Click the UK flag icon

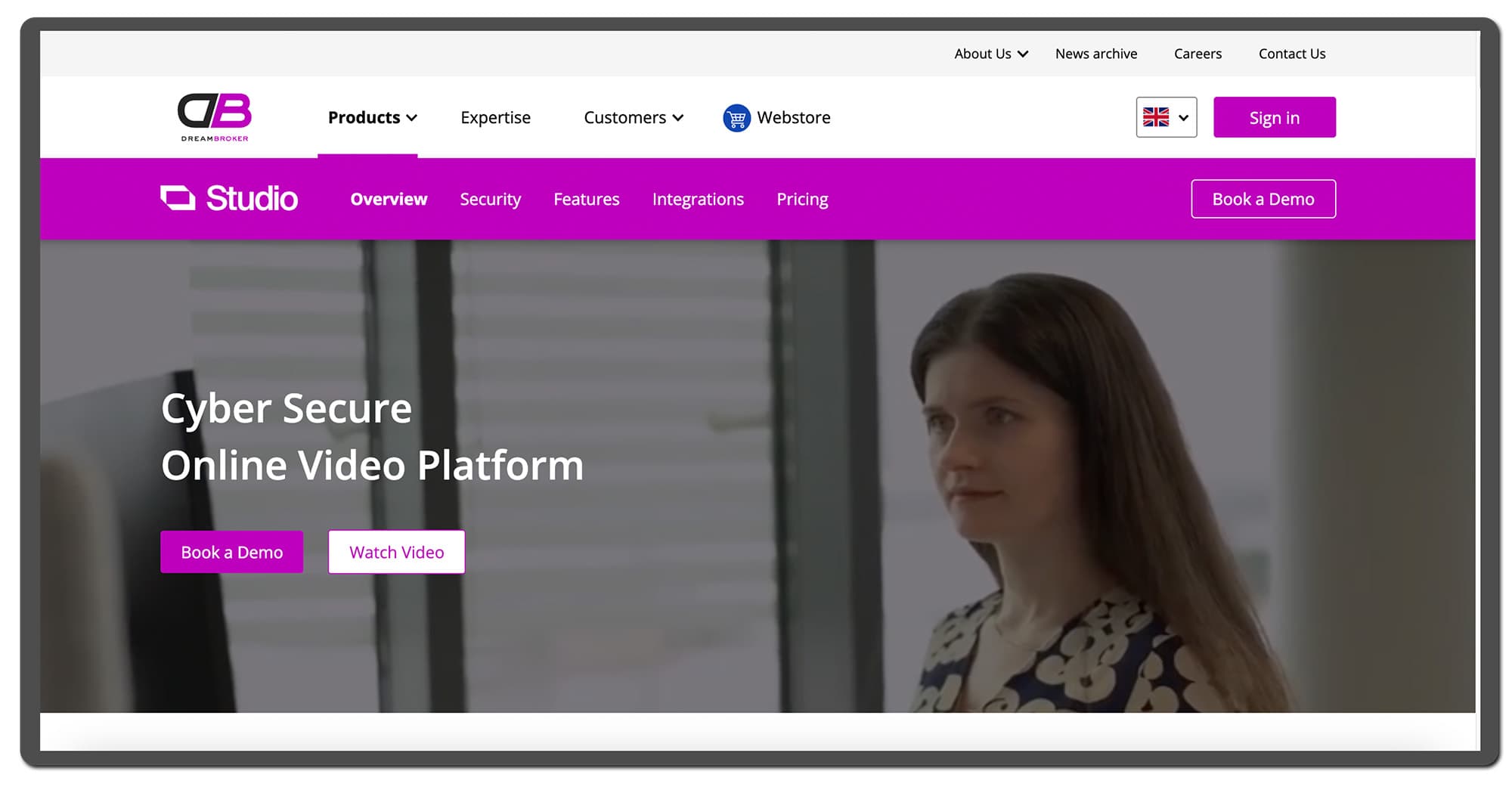(x=1156, y=117)
